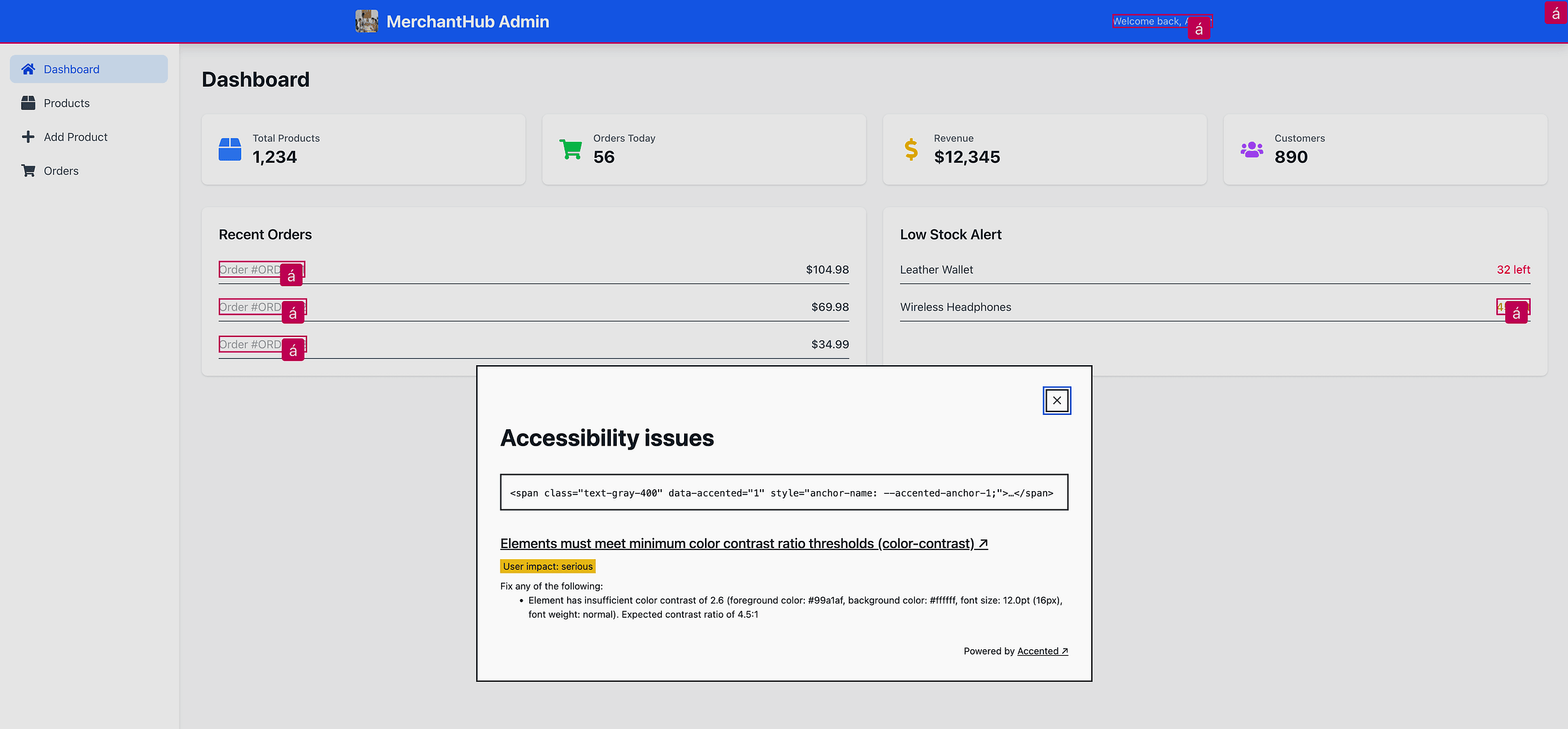Click the yellow dollar icon on Revenue card

[x=910, y=148]
